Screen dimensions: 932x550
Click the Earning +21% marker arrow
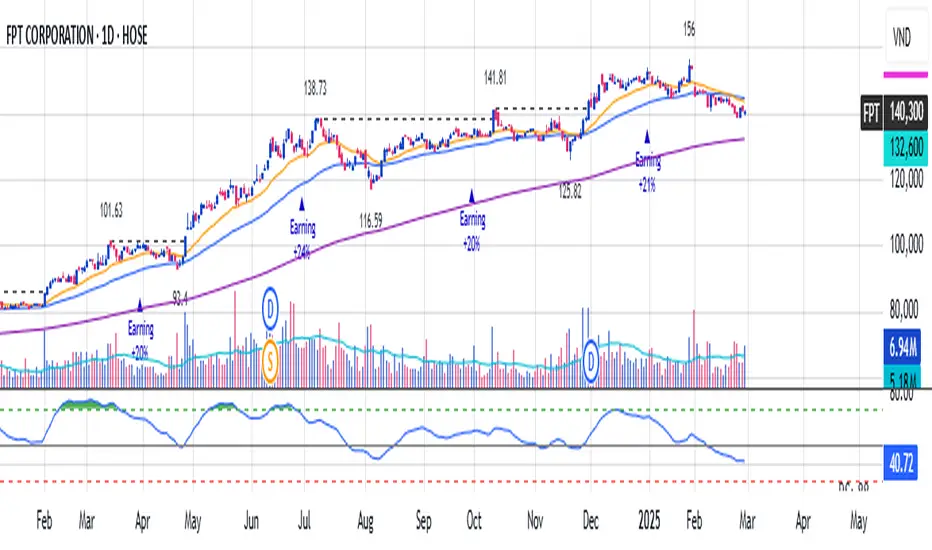(x=647, y=137)
